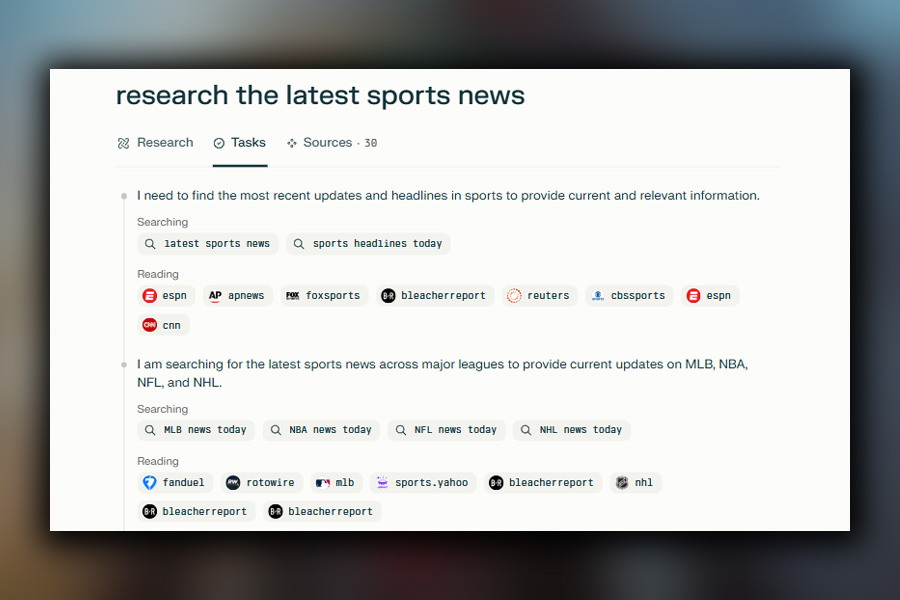
Task: Click the magnifier icon in 'NFL news today'
Action: [x=401, y=430]
